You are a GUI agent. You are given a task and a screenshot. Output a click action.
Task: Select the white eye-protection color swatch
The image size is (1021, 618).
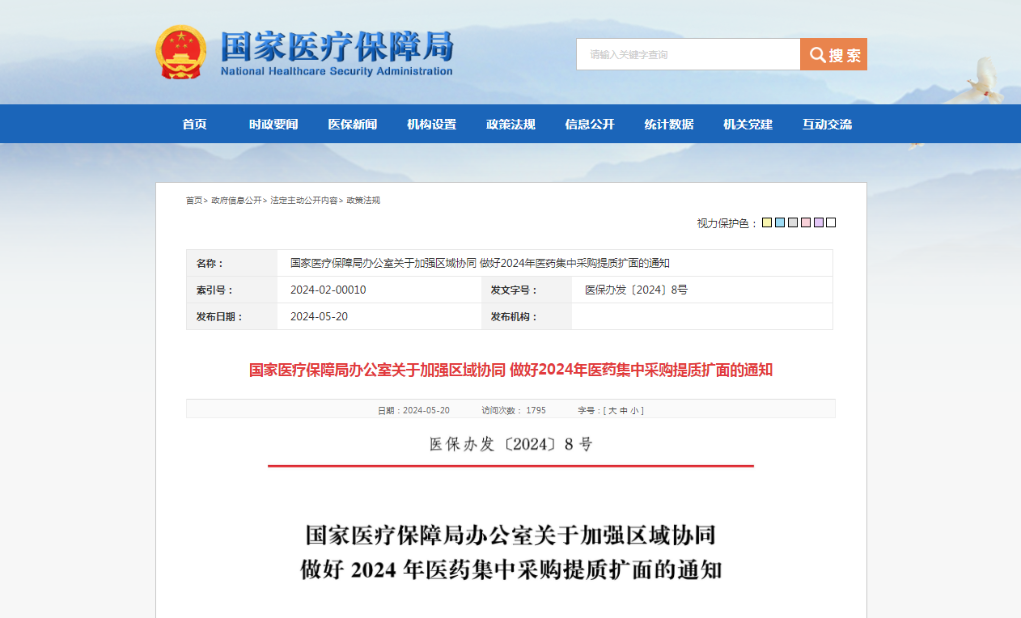(831, 223)
